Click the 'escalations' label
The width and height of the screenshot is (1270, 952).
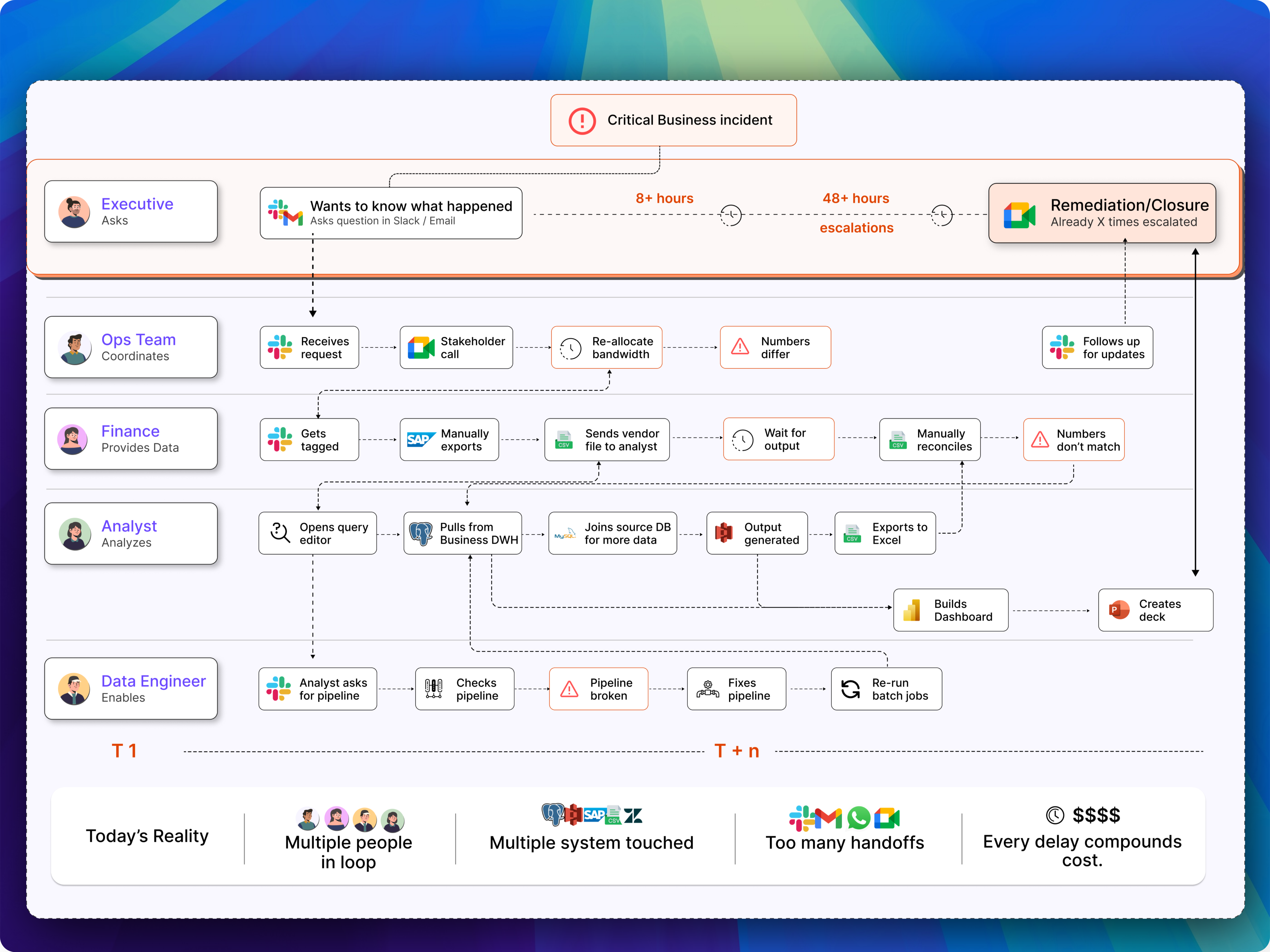(x=856, y=228)
